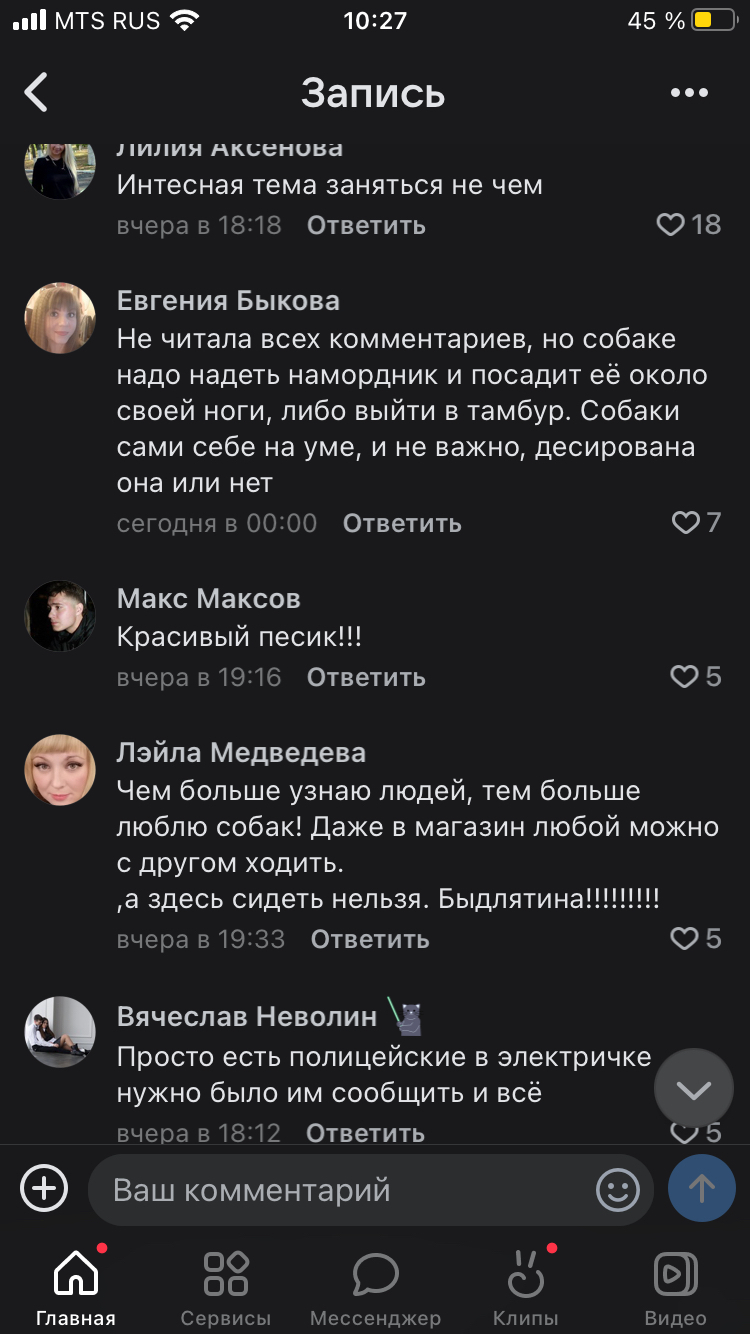Like Лилия Аксенова's comment
This screenshot has height=1334, width=750.
click(671, 225)
